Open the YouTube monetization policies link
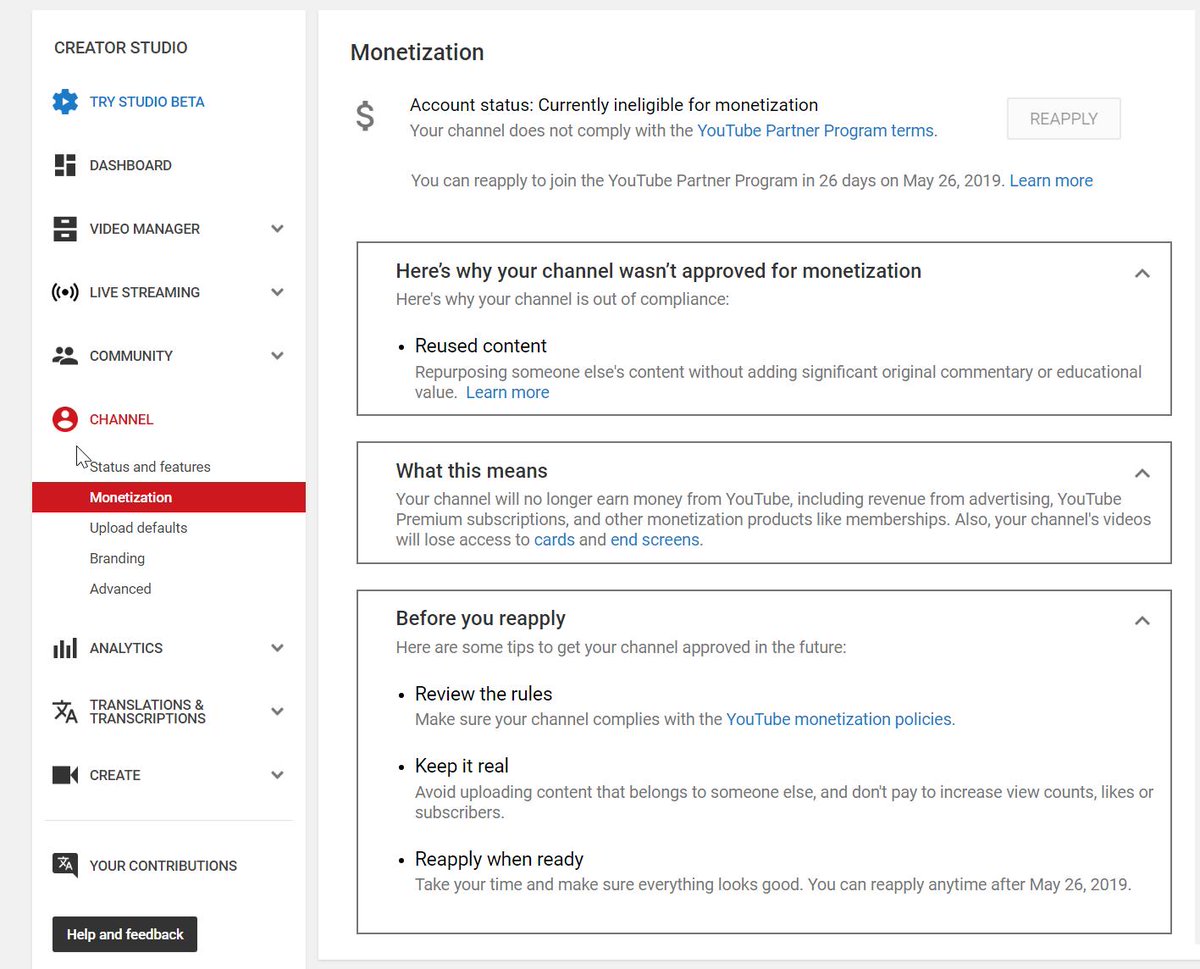 839,719
